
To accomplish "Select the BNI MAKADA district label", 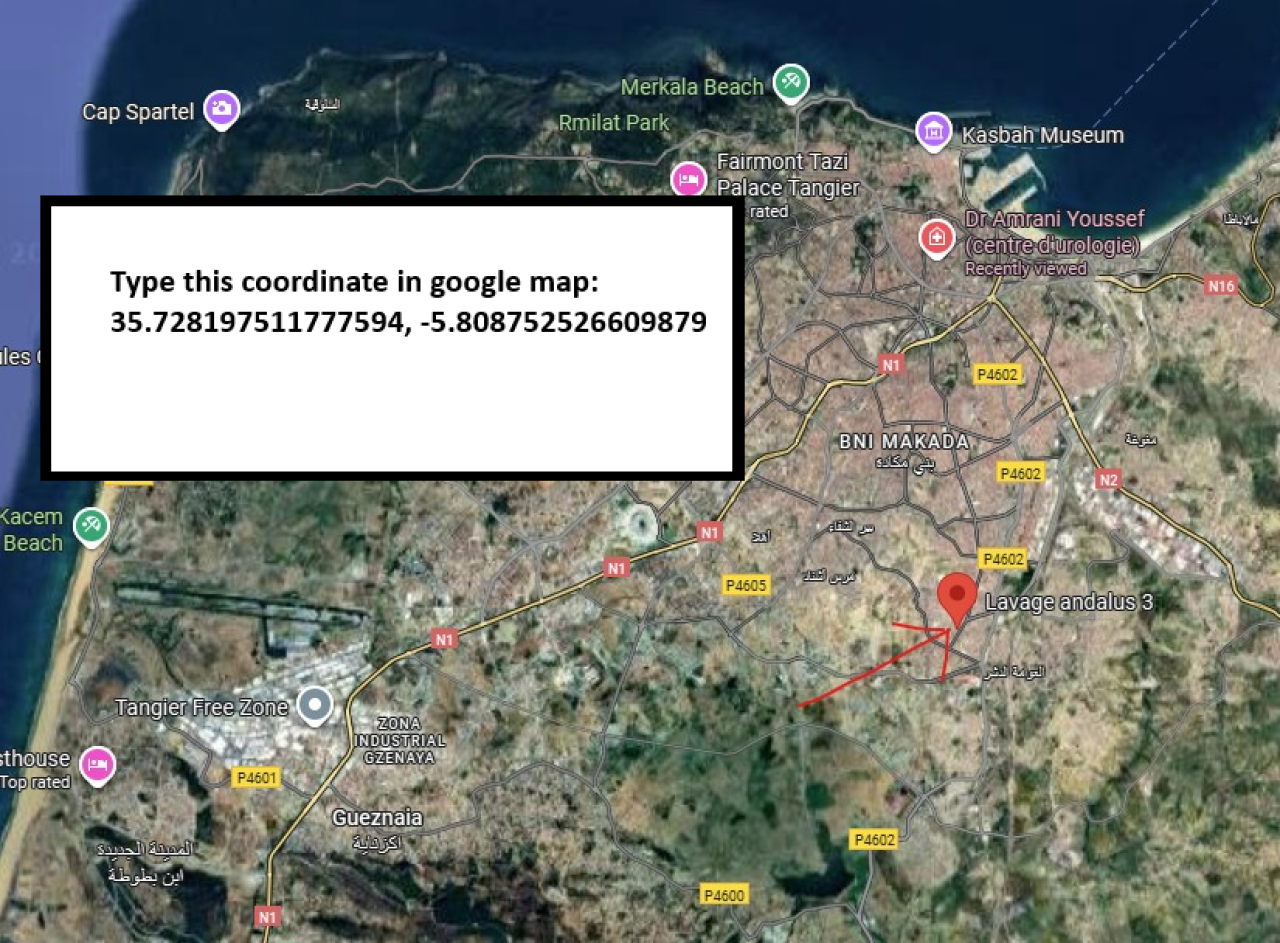I will [904, 441].
